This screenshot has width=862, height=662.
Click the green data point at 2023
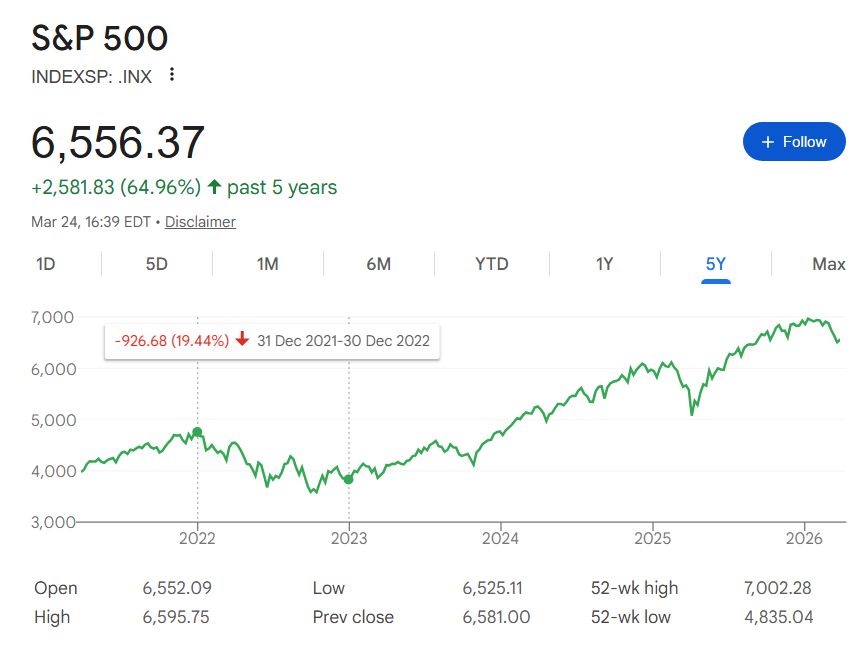348,479
